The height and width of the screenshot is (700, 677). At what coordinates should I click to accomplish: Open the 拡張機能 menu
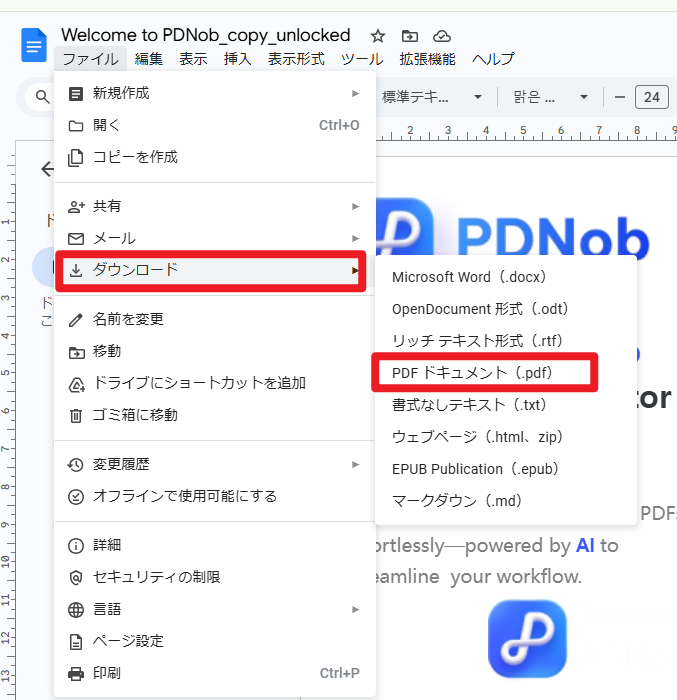(x=427, y=59)
